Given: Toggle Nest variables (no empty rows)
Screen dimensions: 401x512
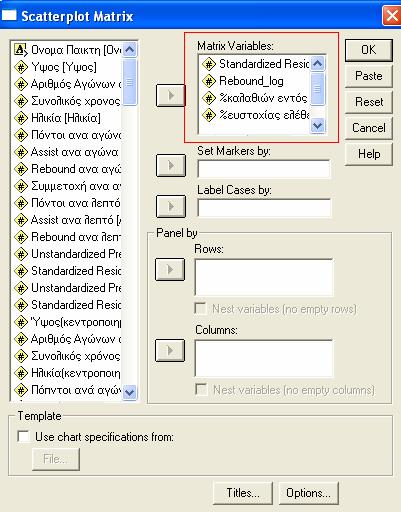Looking at the screenshot, I should click(201, 309).
